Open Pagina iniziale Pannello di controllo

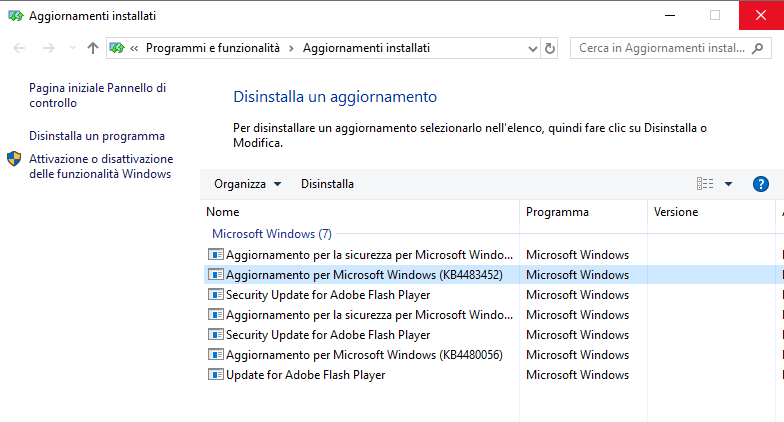click(98, 96)
